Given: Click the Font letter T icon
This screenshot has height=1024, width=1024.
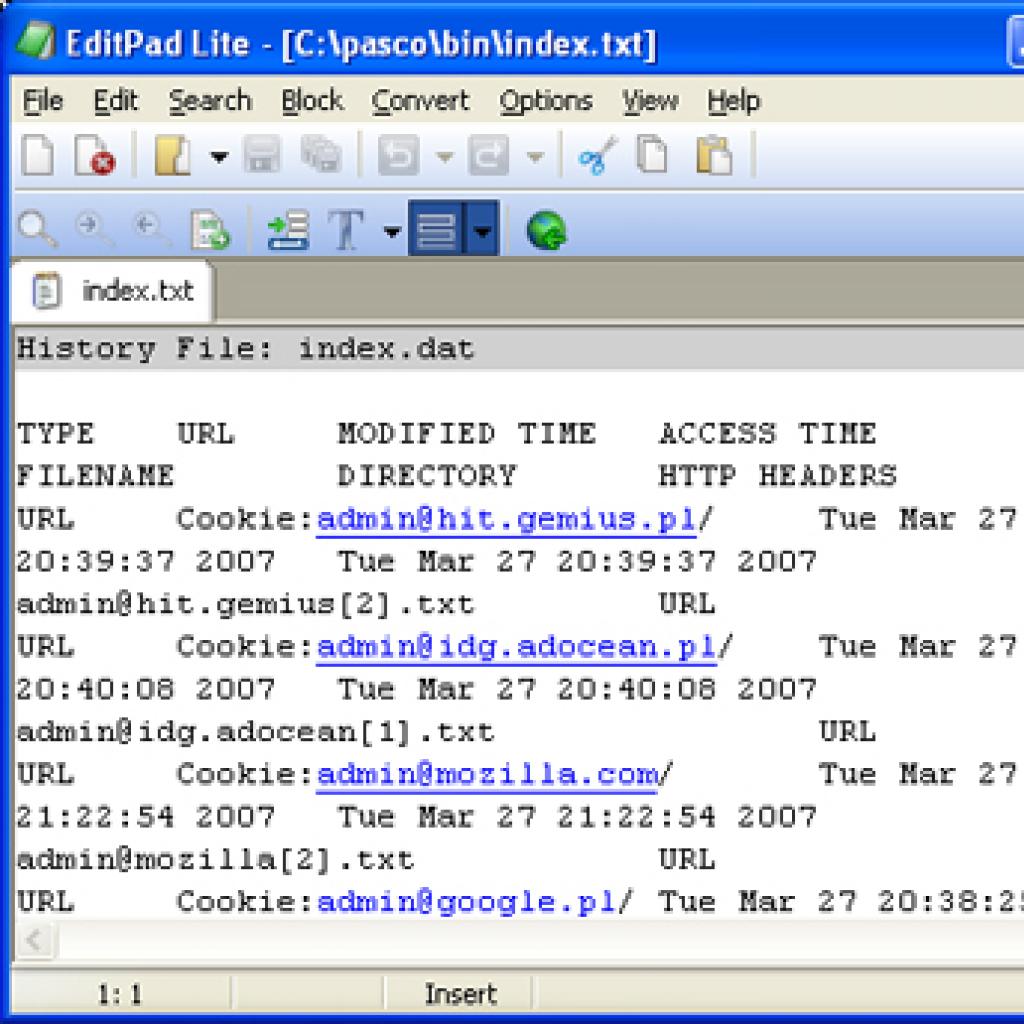Looking at the screenshot, I should [x=345, y=230].
